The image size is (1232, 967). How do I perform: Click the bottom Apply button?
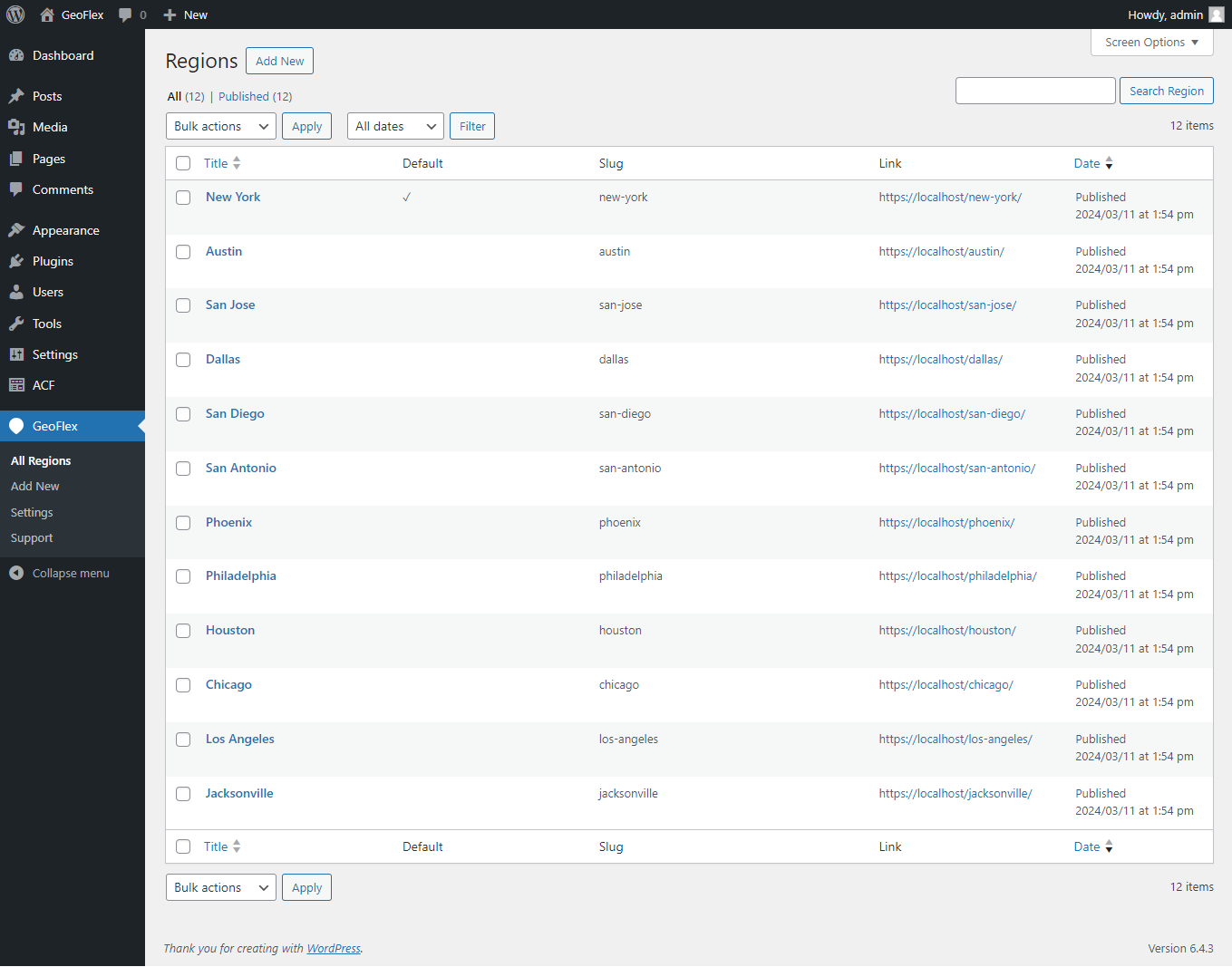tap(306, 887)
